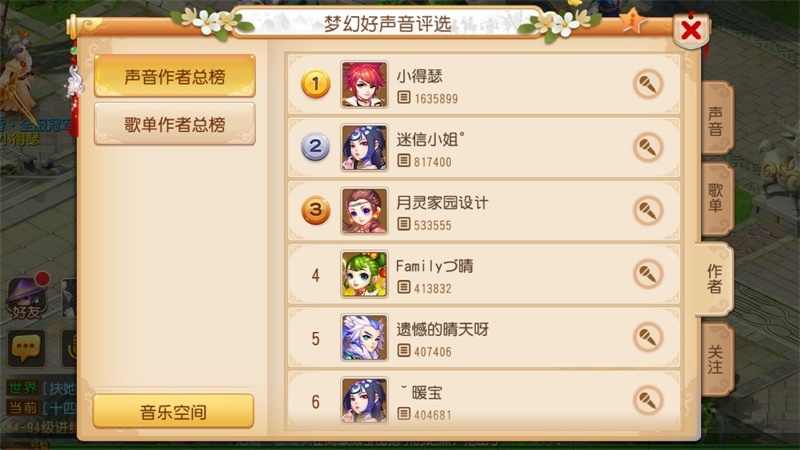This screenshot has width=800, height=450.
Task: Open the 好友 friends icon
Action: [27, 298]
